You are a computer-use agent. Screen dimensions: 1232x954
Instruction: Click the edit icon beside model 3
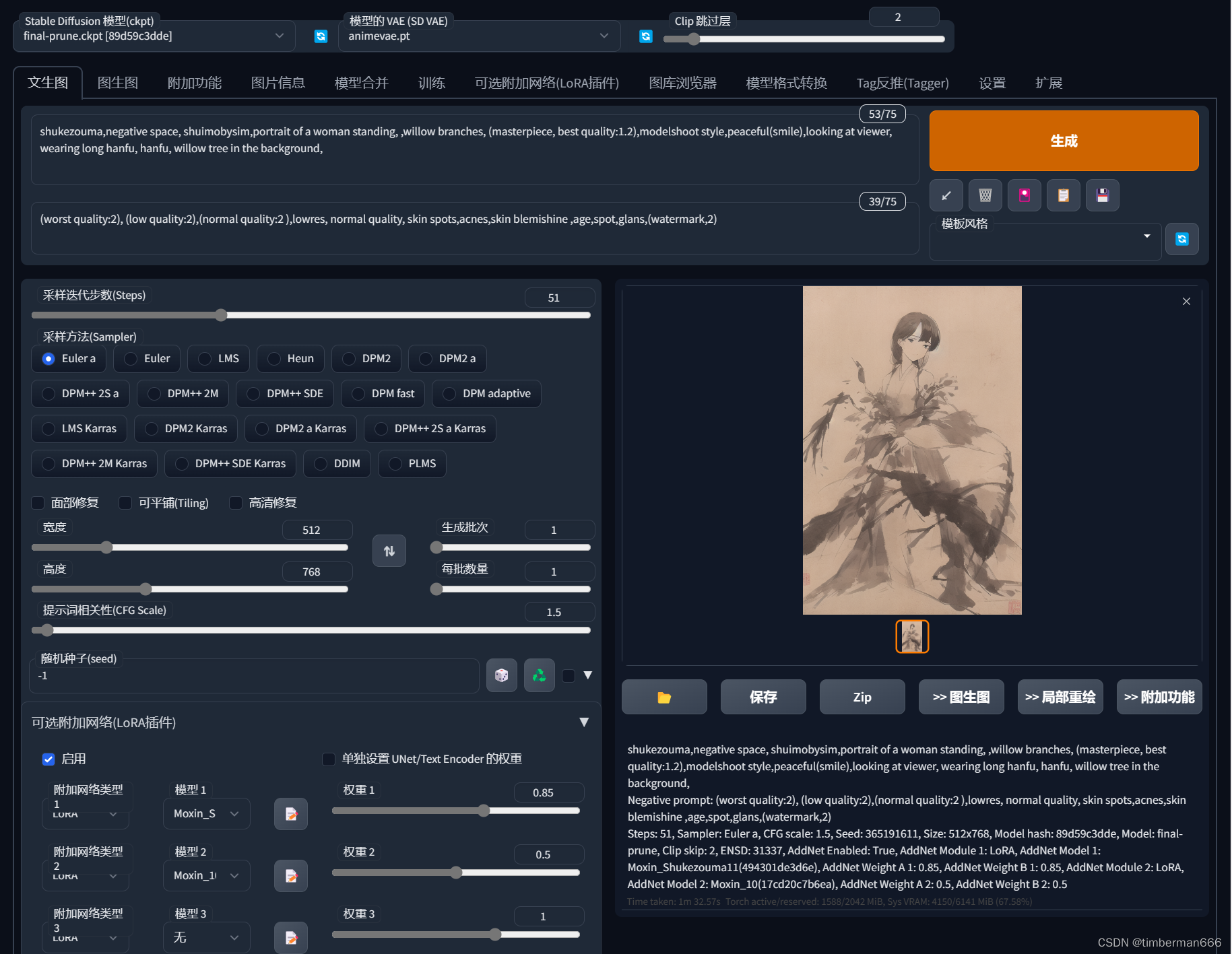[291, 938]
